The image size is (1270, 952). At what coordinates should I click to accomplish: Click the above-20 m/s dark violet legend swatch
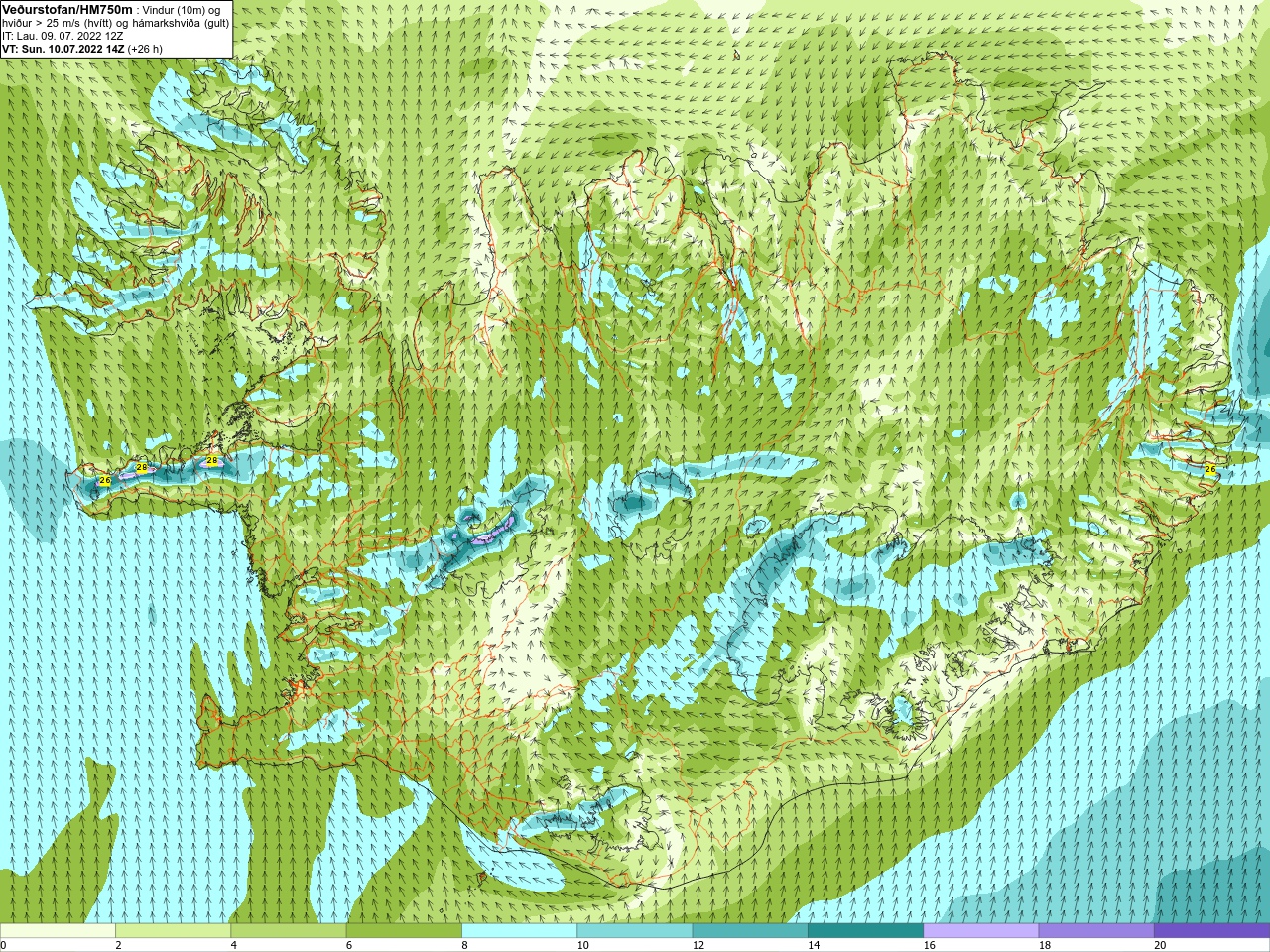pos(1211,931)
